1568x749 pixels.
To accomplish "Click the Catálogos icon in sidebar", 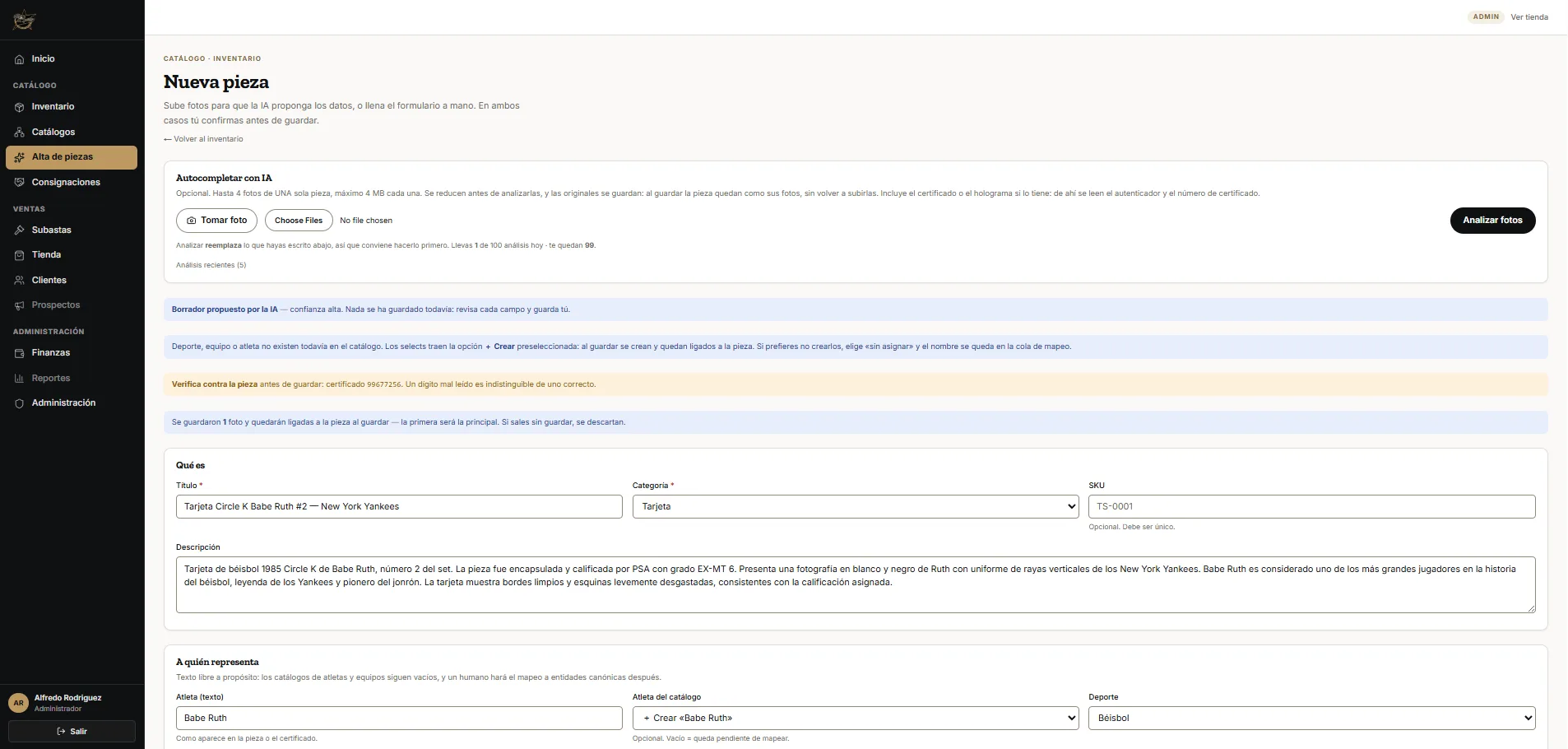I will pyautogui.click(x=19, y=133).
